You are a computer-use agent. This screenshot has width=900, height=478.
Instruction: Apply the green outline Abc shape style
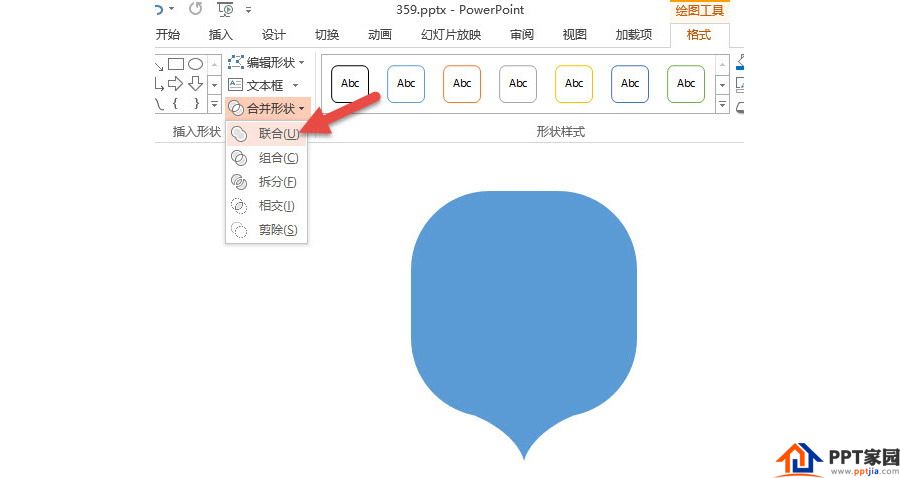click(x=686, y=84)
